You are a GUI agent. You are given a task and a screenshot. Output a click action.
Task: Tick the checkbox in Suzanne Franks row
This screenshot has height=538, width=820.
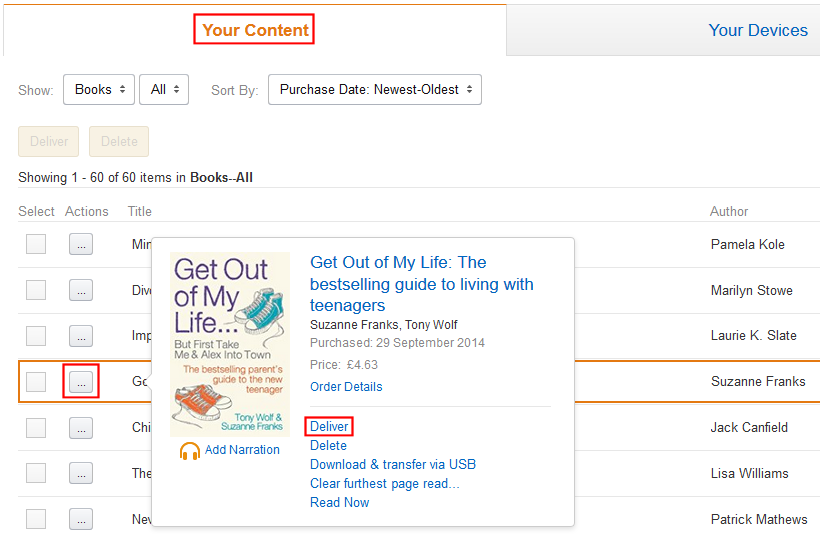click(x=36, y=381)
